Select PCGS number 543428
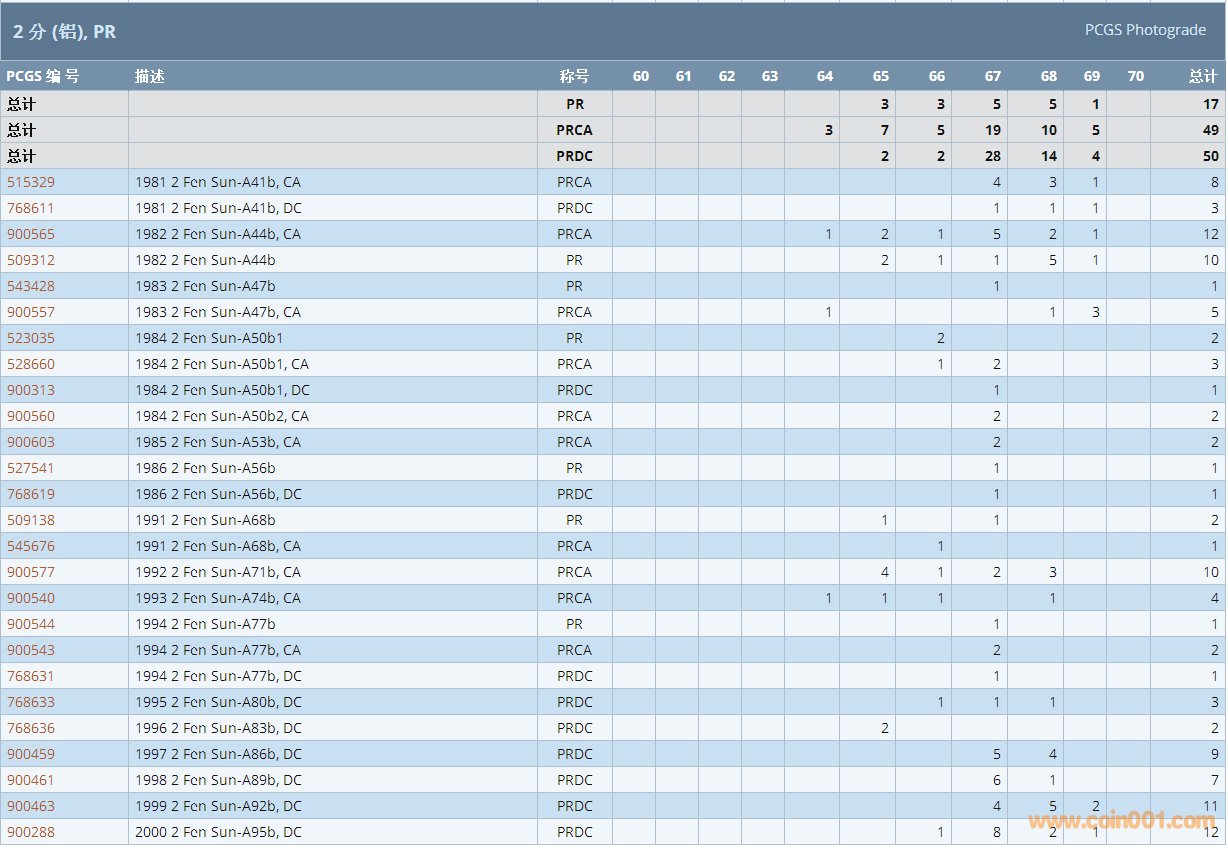The image size is (1228, 848). click(x=31, y=286)
